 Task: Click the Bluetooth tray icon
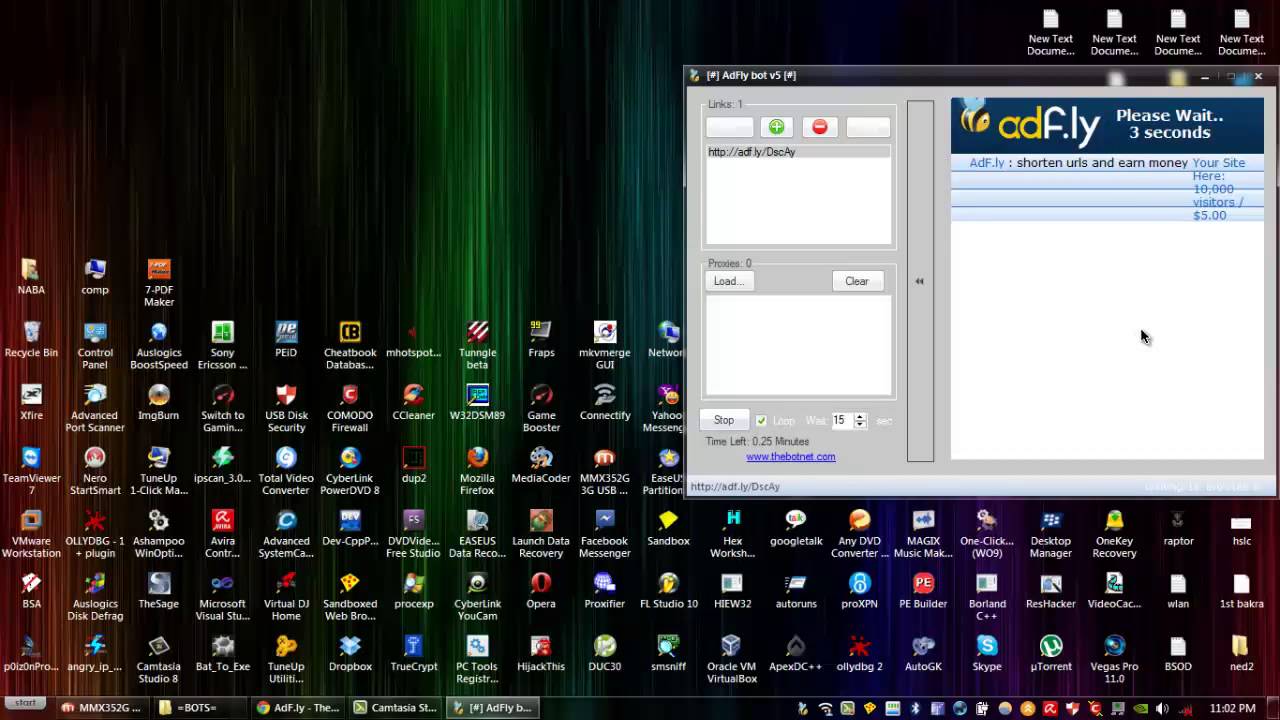(x=915, y=708)
